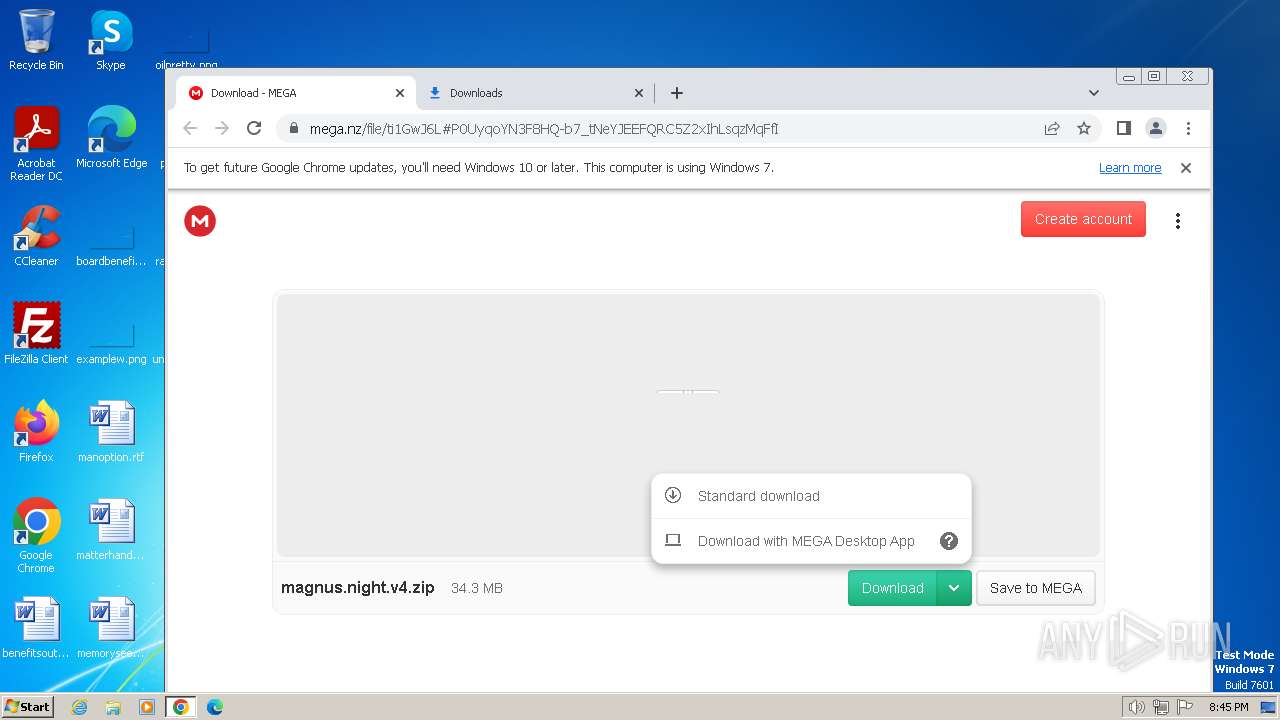Select Firefox desktop shortcut
Screen dimensions: 1280x720
coord(36,432)
